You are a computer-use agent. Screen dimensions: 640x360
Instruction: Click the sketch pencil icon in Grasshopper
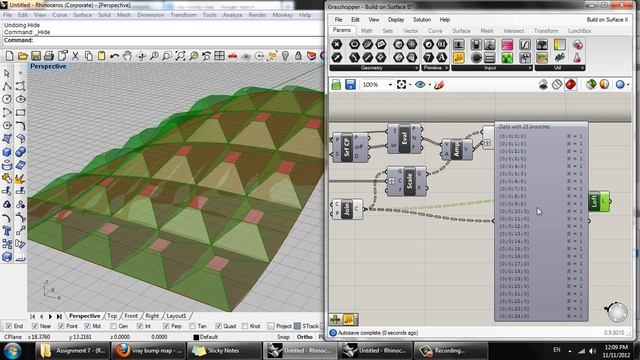click(439, 84)
